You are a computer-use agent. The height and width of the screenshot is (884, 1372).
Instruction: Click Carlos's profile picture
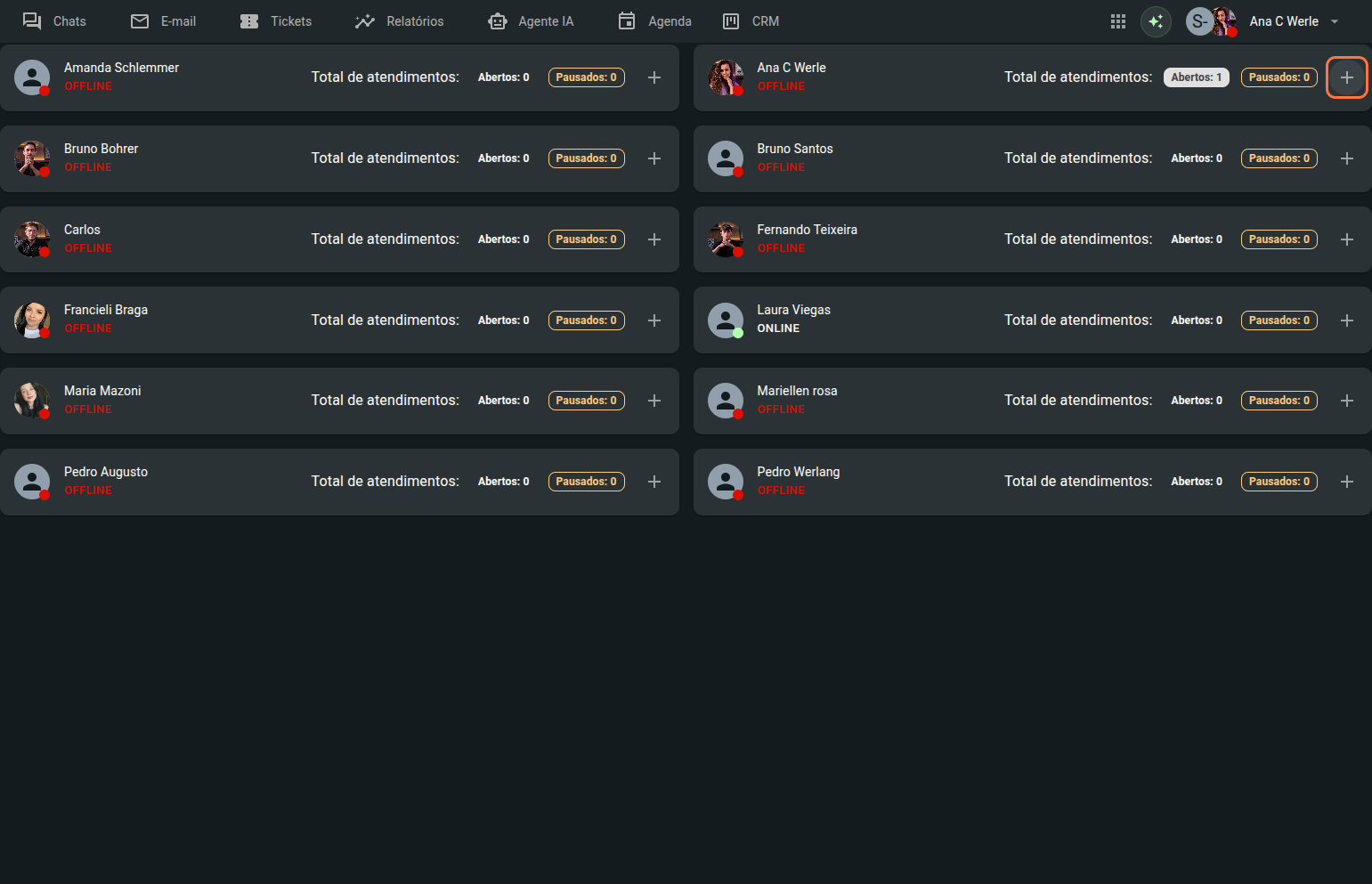click(x=32, y=239)
